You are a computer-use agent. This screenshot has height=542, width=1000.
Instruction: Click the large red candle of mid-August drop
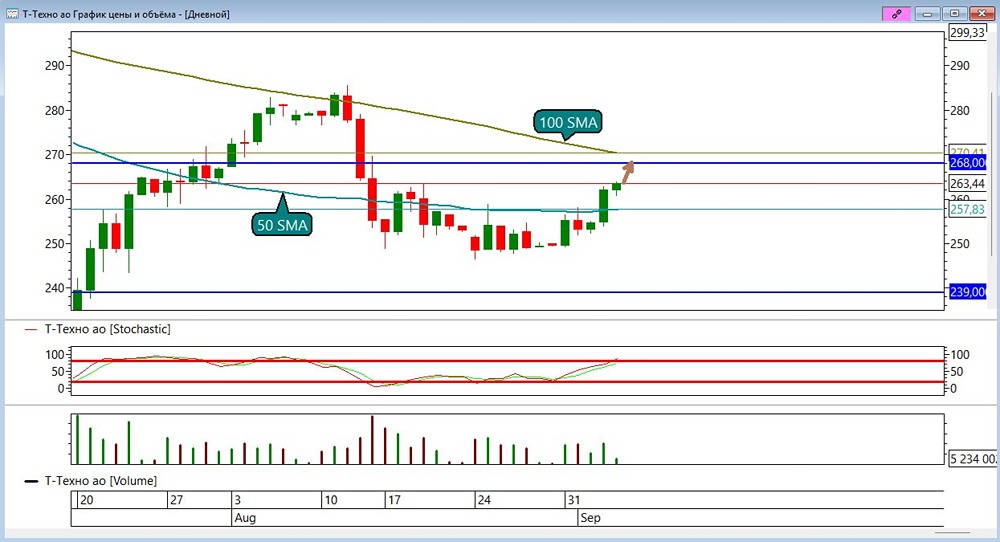360,148
